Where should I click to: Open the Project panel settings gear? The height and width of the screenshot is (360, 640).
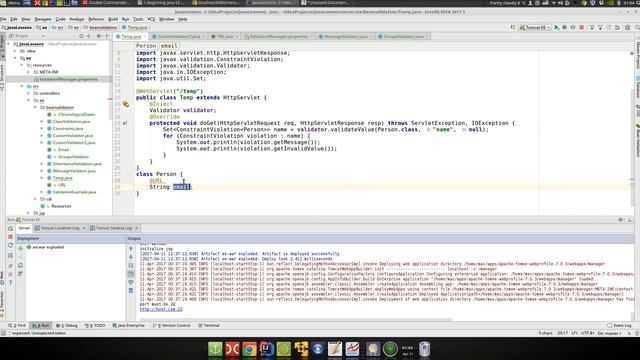(99, 36)
